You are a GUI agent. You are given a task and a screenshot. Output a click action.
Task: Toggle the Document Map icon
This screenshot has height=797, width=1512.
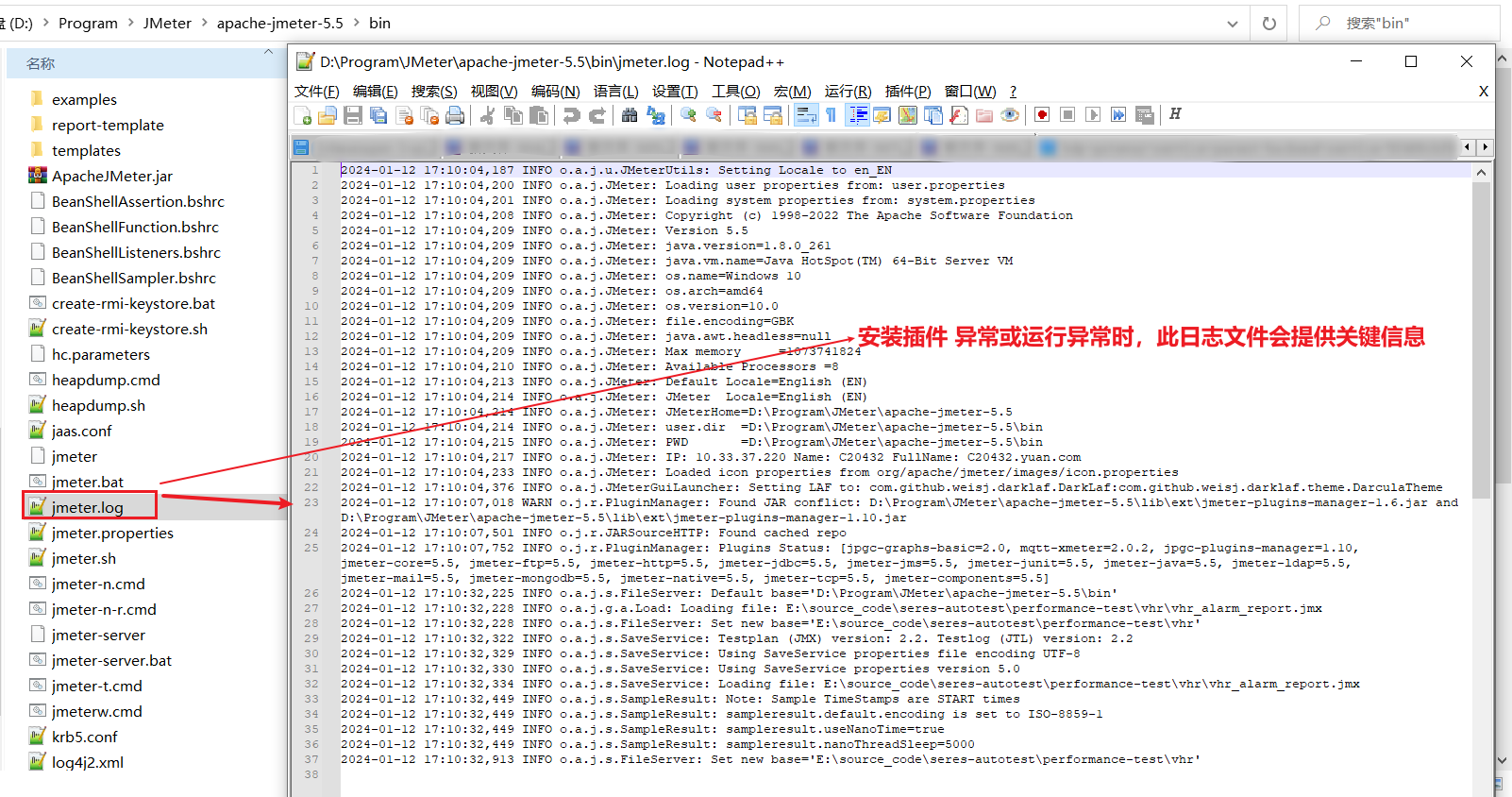pos(907,115)
